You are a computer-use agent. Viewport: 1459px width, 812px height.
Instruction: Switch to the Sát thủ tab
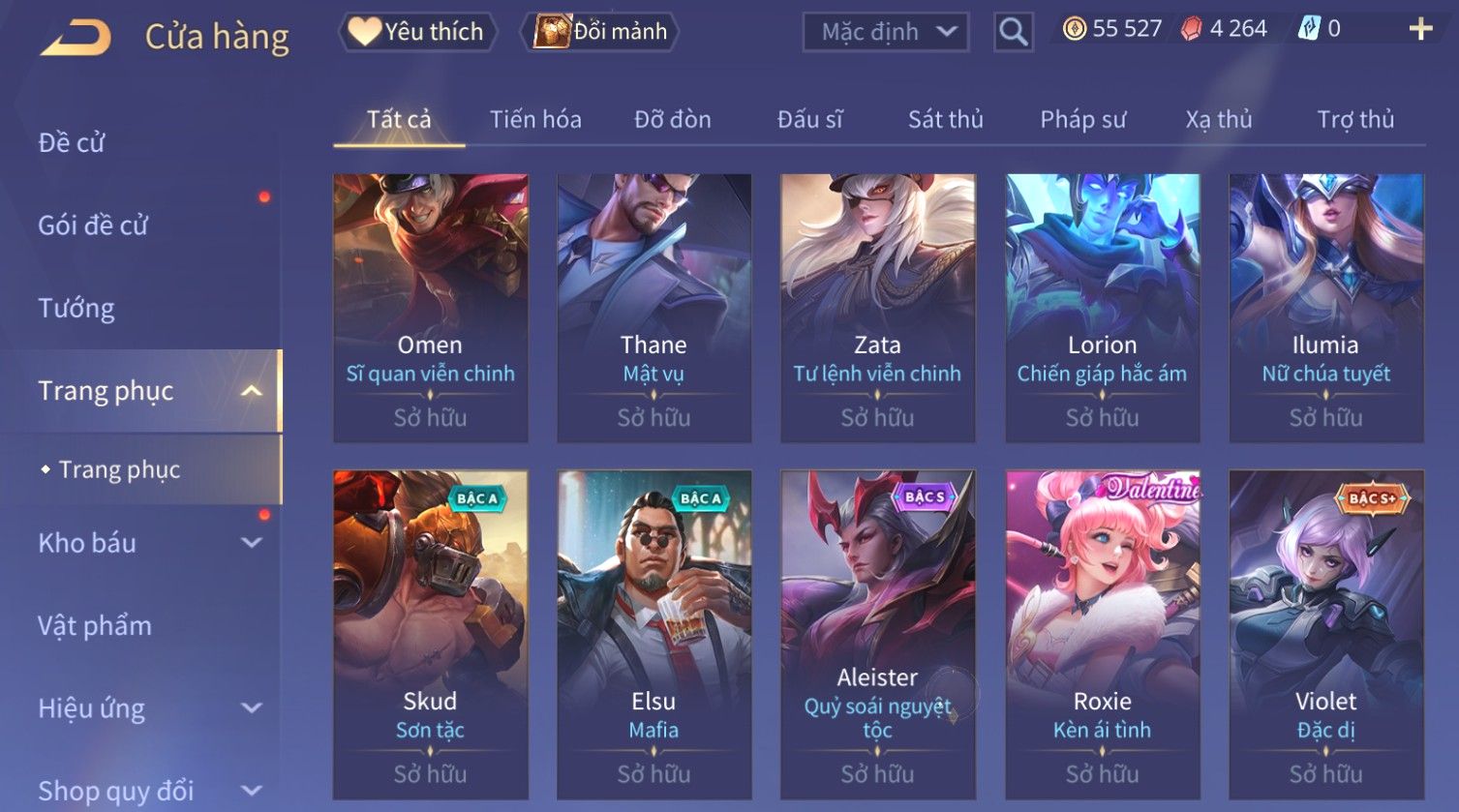945,119
